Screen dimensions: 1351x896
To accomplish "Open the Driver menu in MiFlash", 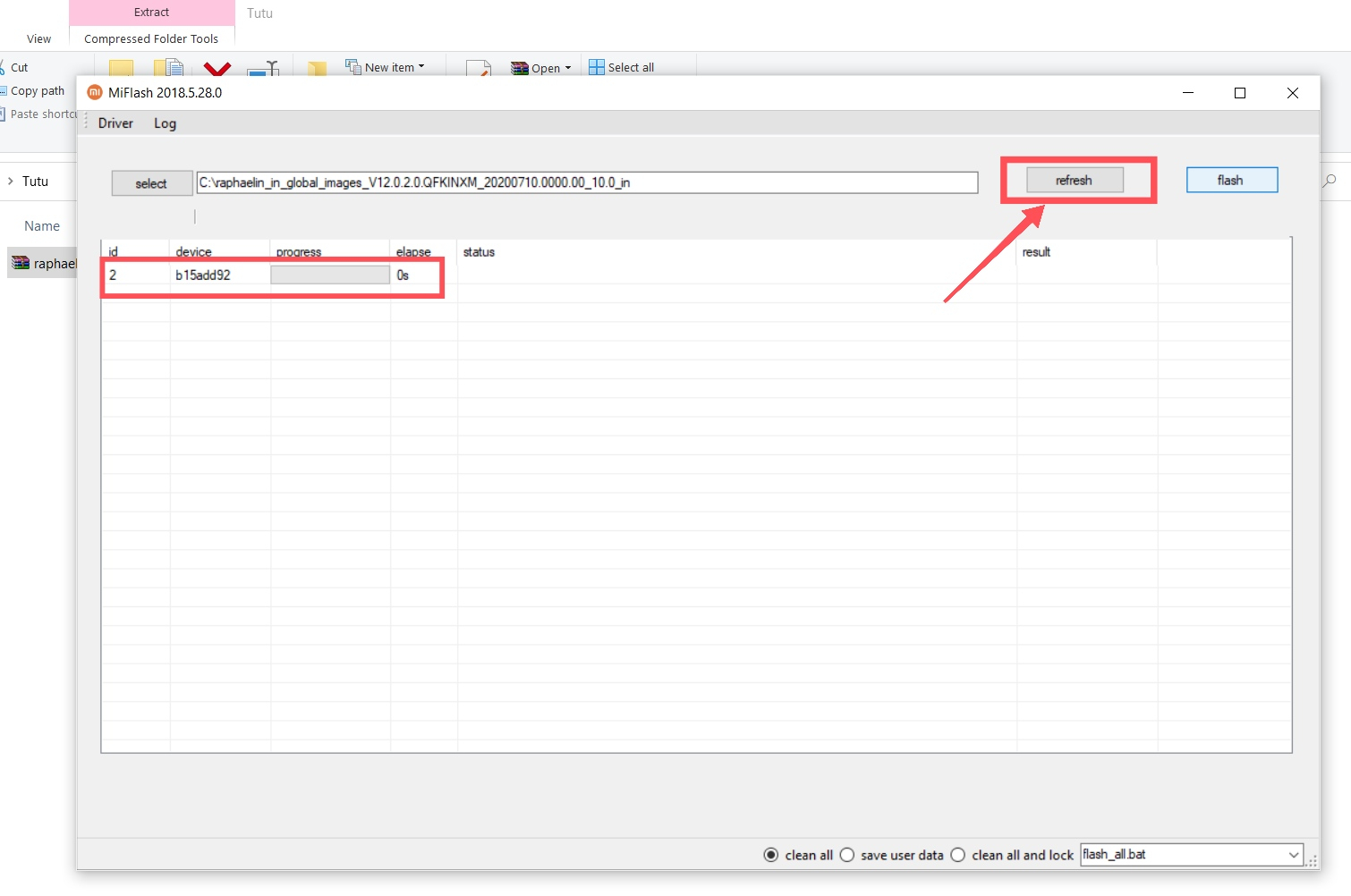I will click(x=115, y=123).
